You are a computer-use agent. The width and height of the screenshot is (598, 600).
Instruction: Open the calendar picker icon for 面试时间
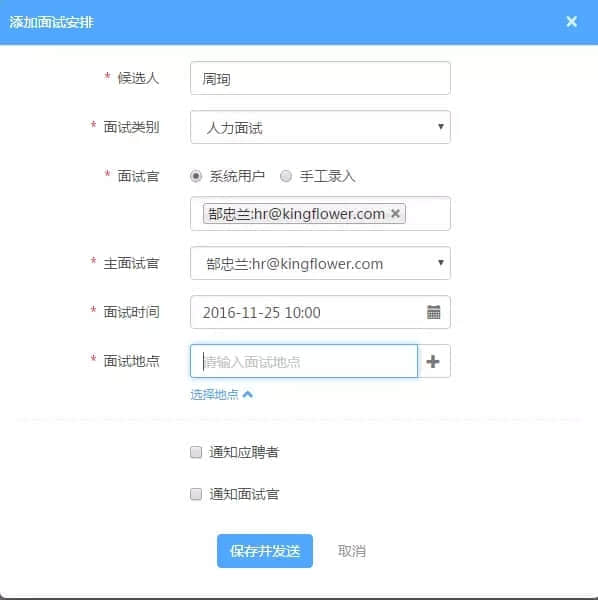point(433,312)
